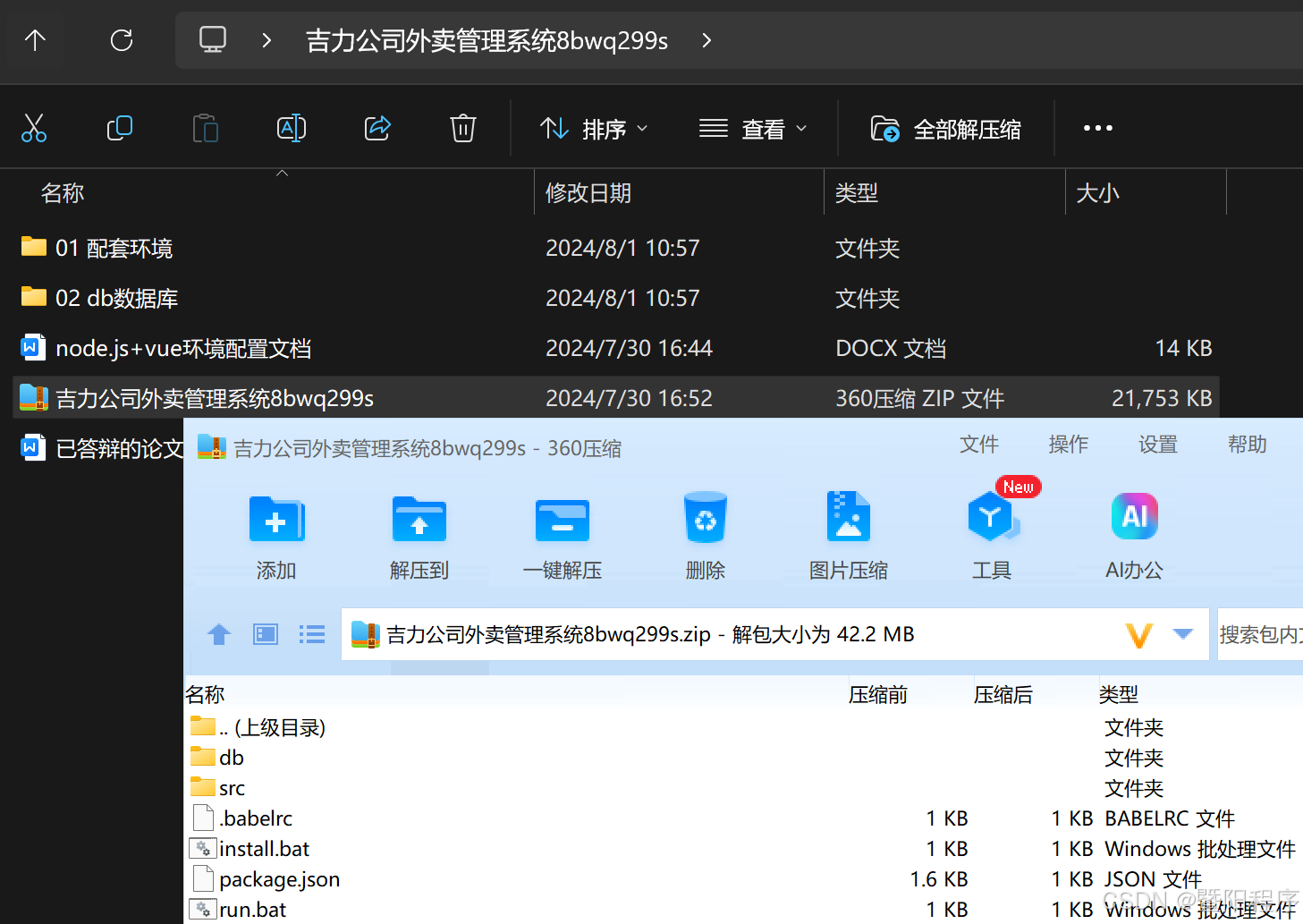Click the 解压到 extract-to icon
1303x924 pixels.
point(419,519)
